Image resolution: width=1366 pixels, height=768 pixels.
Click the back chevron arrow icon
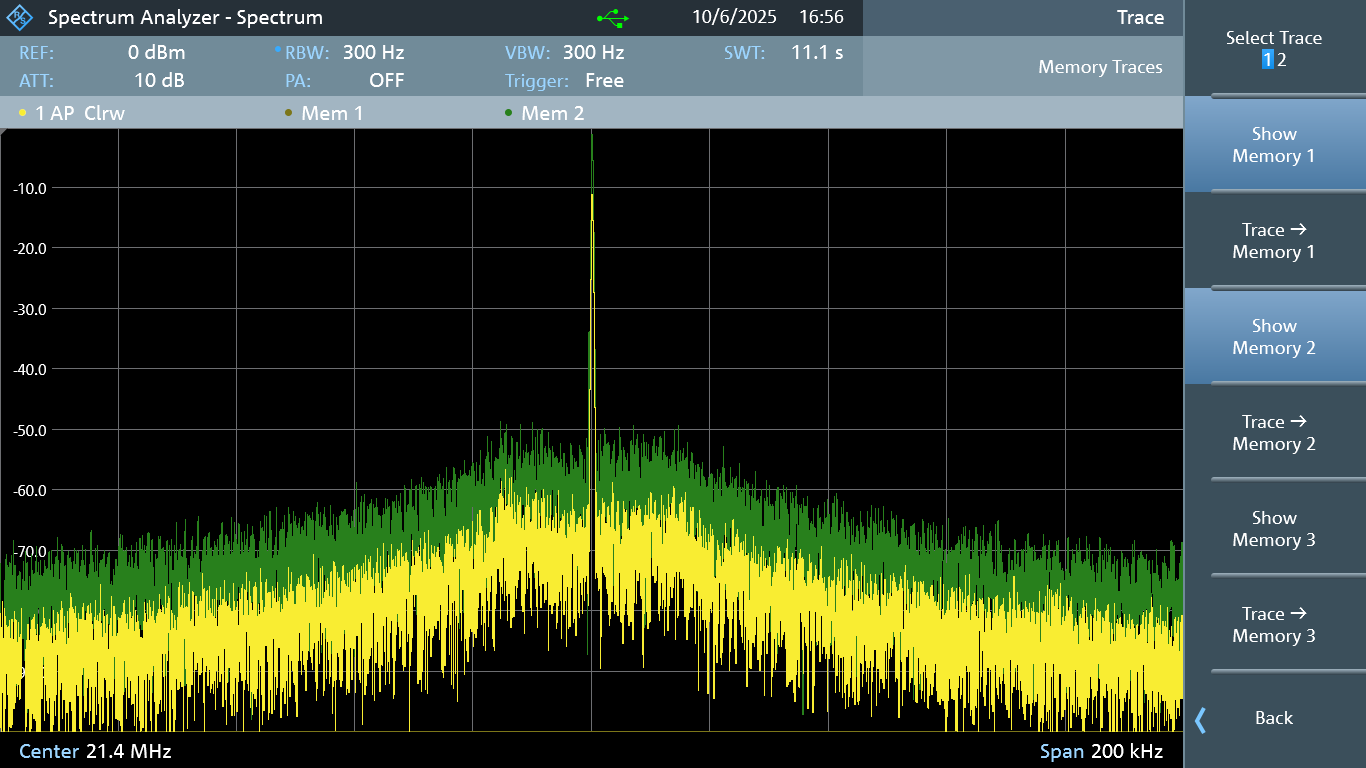point(1201,719)
